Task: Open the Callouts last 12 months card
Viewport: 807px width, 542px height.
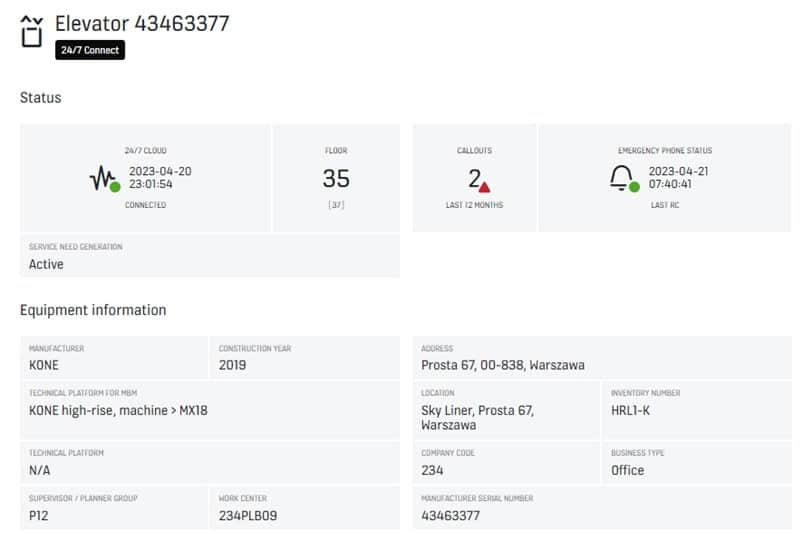Action: click(x=473, y=178)
